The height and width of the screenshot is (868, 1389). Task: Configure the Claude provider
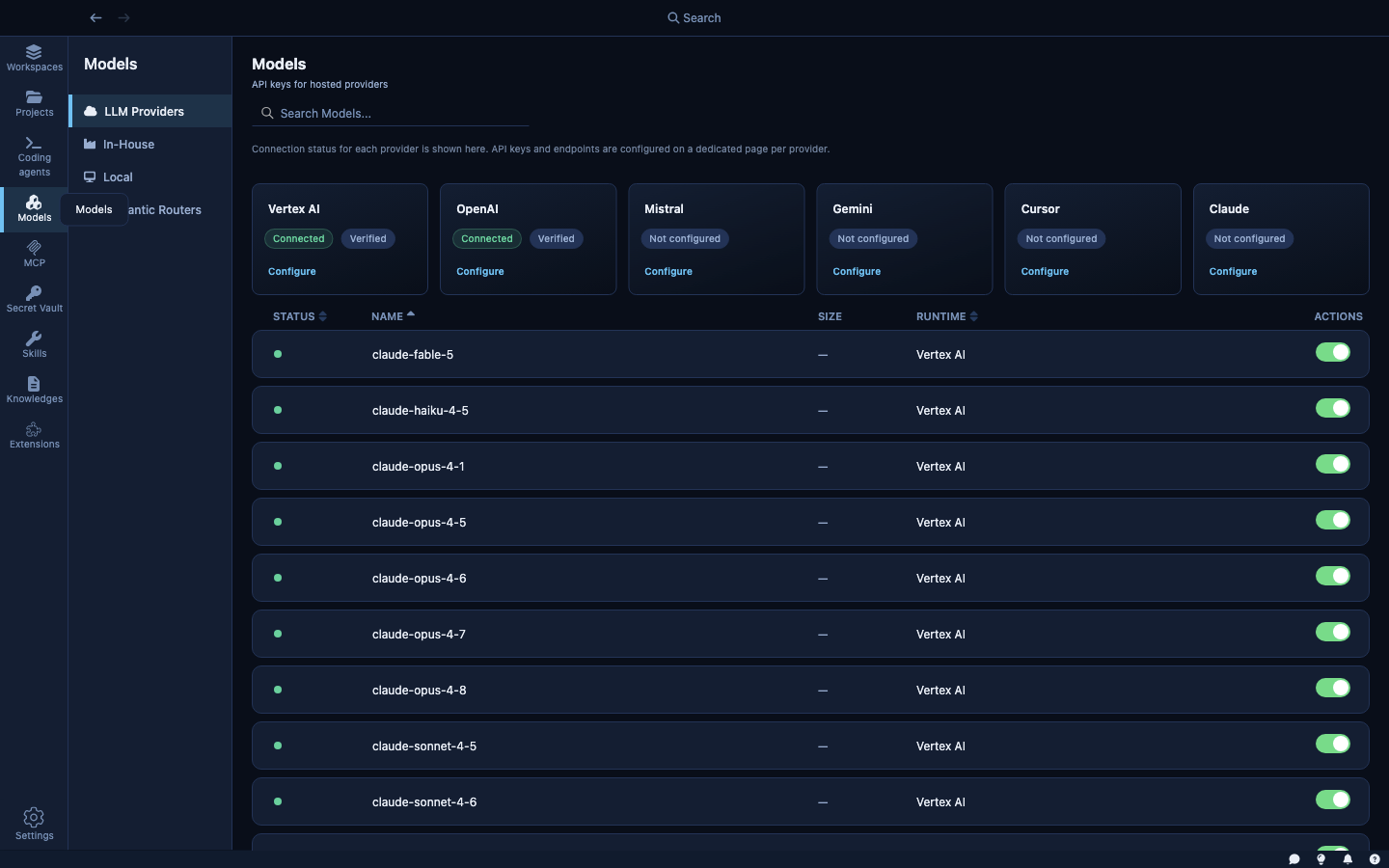point(1233,272)
